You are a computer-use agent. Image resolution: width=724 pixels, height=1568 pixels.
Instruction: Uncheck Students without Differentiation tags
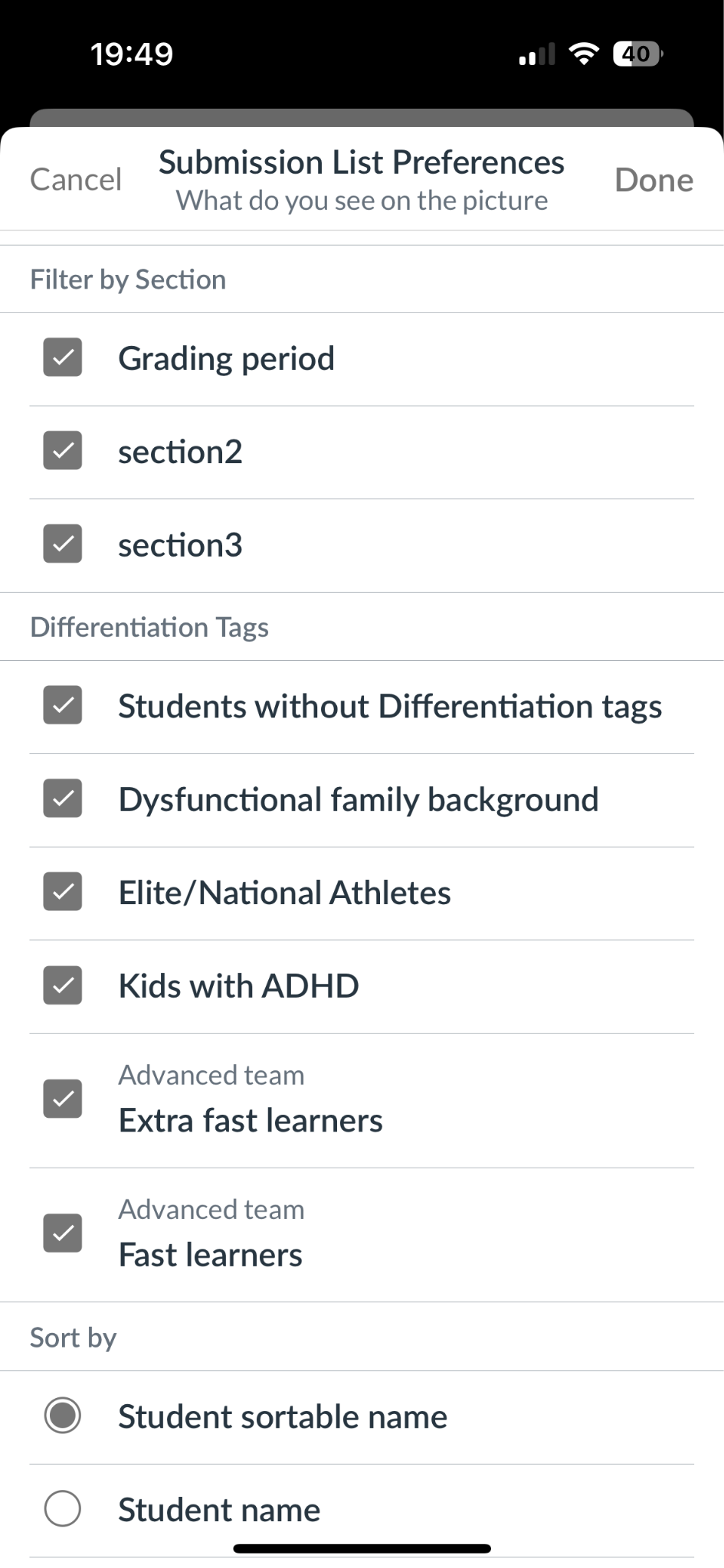[63, 705]
